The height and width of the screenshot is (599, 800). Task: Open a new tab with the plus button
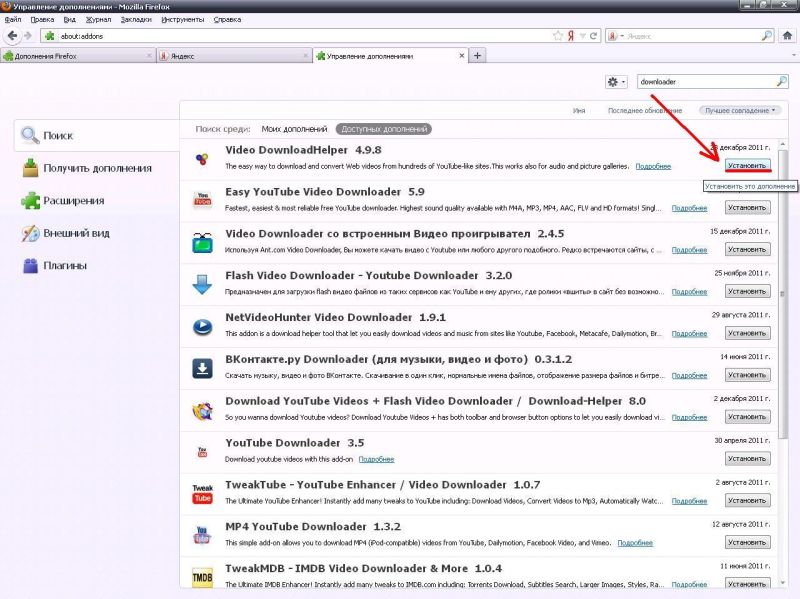(x=477, y=56)
